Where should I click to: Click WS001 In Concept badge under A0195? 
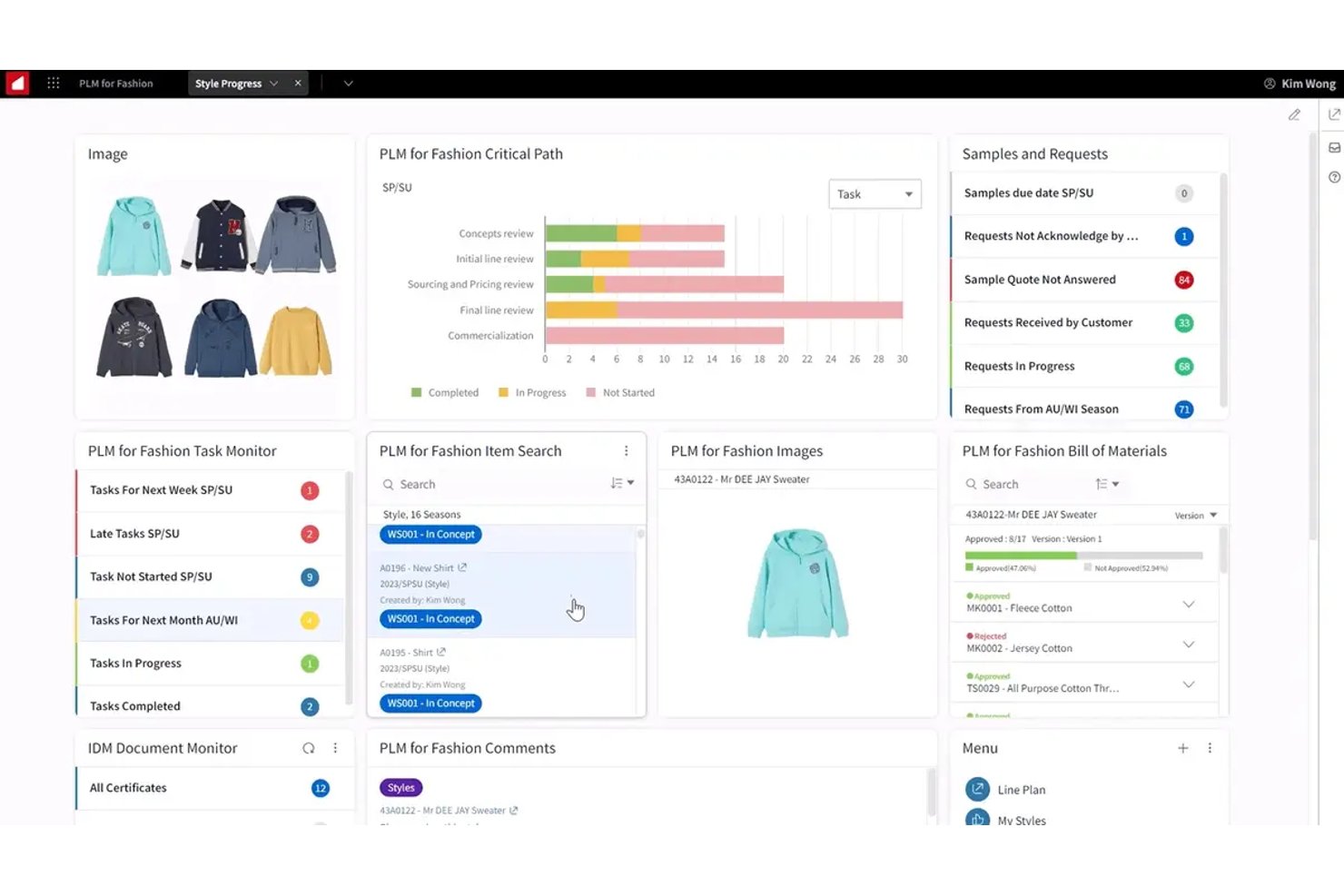[430, 704]
